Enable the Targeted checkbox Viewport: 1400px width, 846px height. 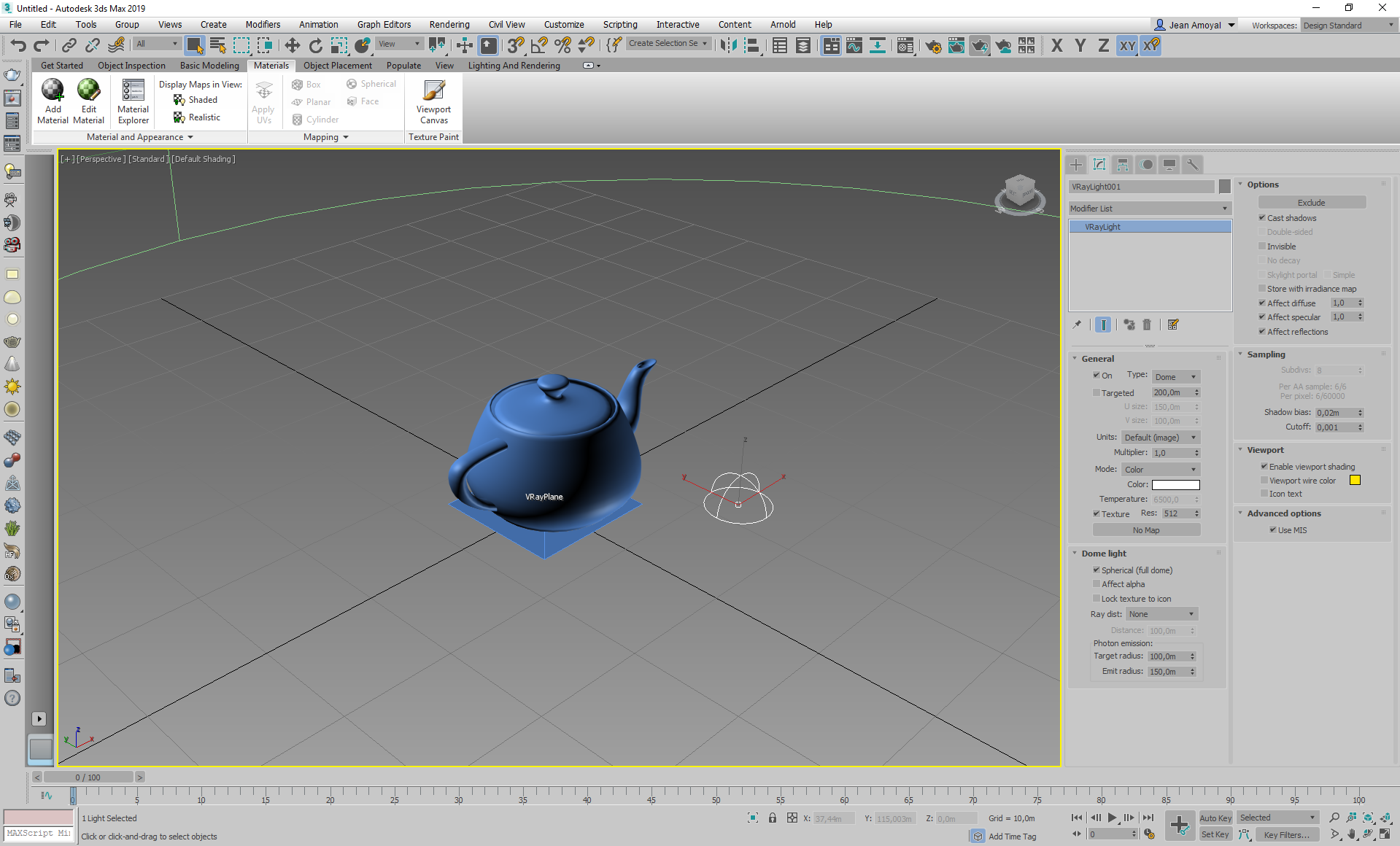coord(1097,392)
